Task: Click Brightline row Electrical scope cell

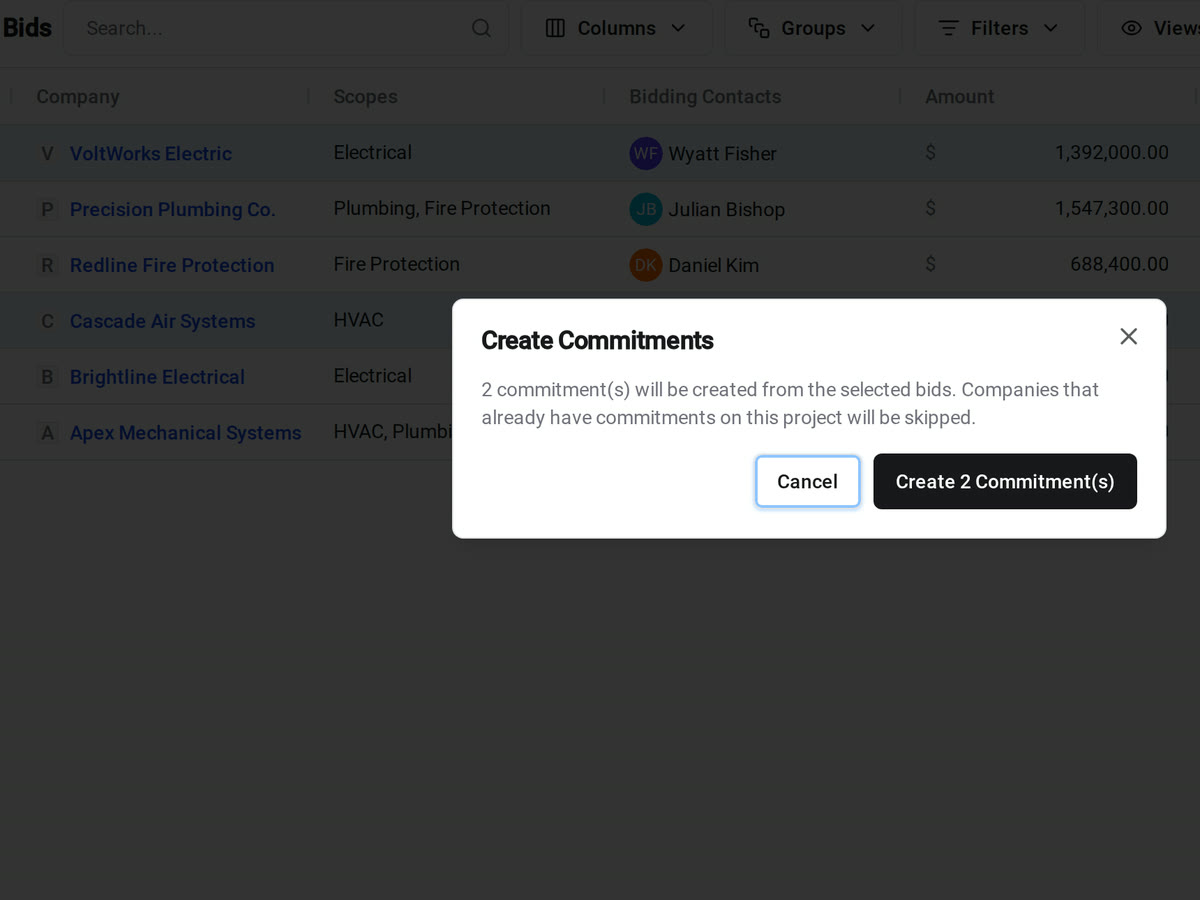Action: [372, 376]
